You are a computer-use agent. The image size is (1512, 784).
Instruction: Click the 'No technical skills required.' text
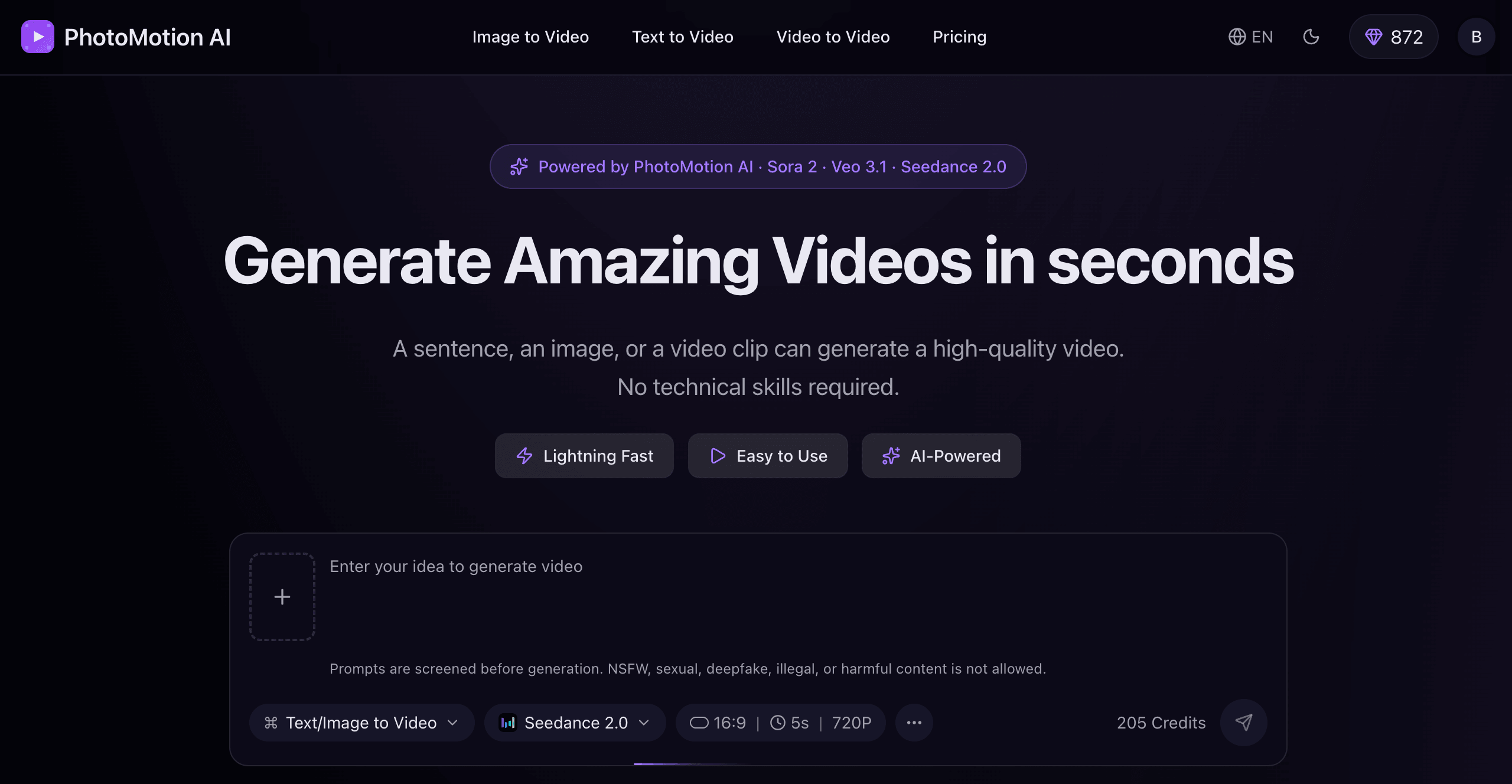tap(758, 387)
